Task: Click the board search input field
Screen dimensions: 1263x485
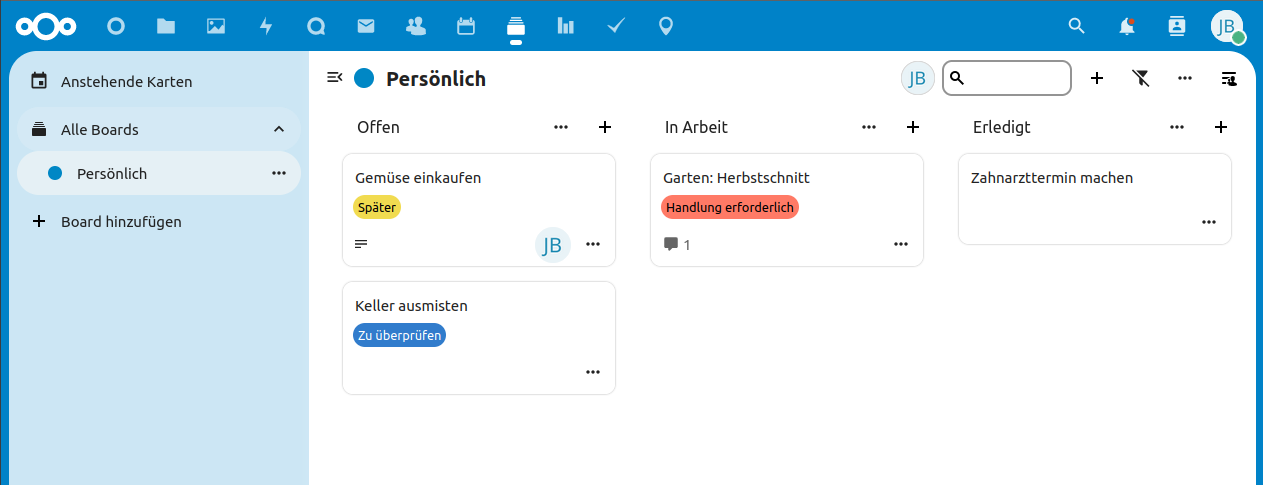Action: [x=1007, y=78]
